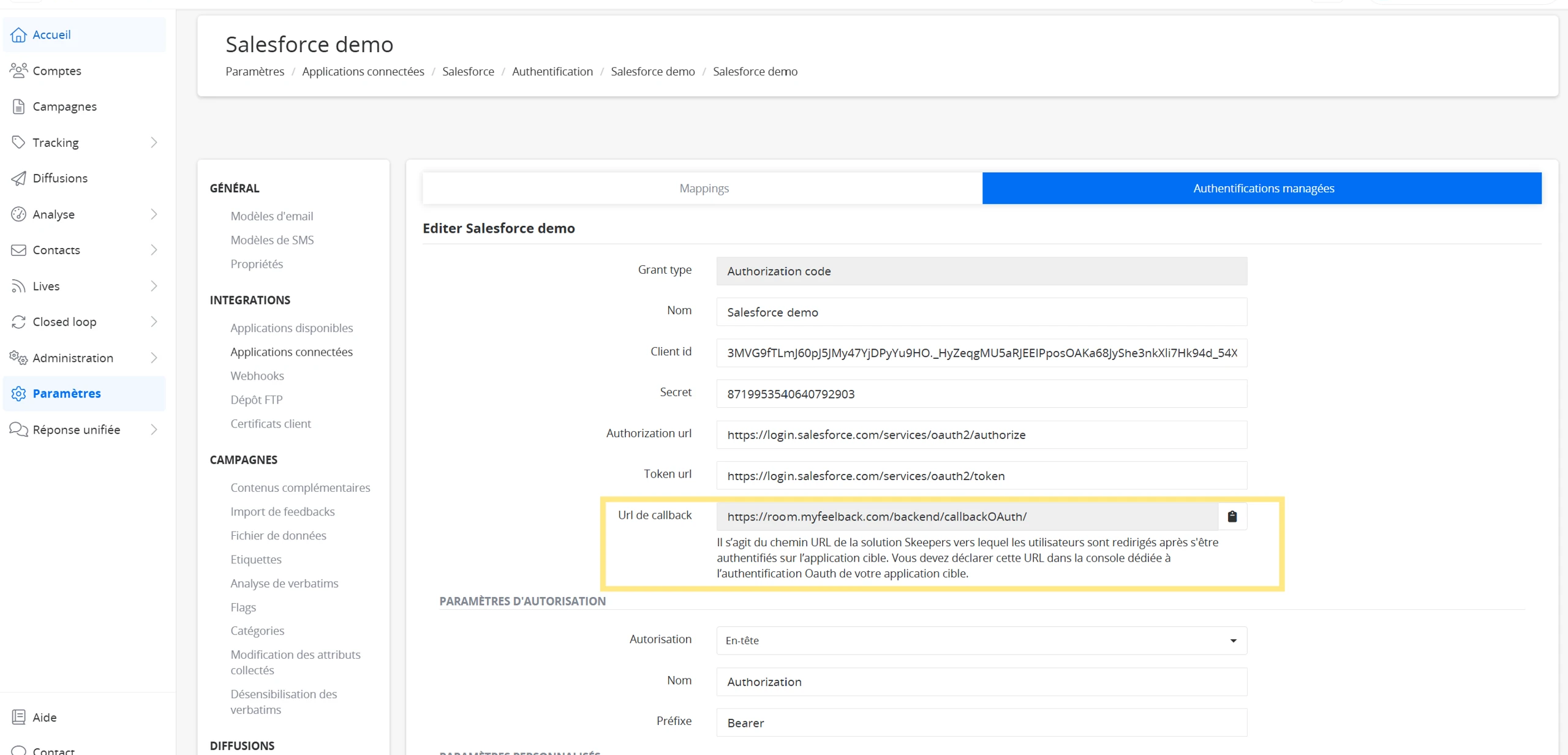This screenshot has width=1568, height=755.
Task: Open Dépôt FTP settings
Action: (x=257, y=400)
